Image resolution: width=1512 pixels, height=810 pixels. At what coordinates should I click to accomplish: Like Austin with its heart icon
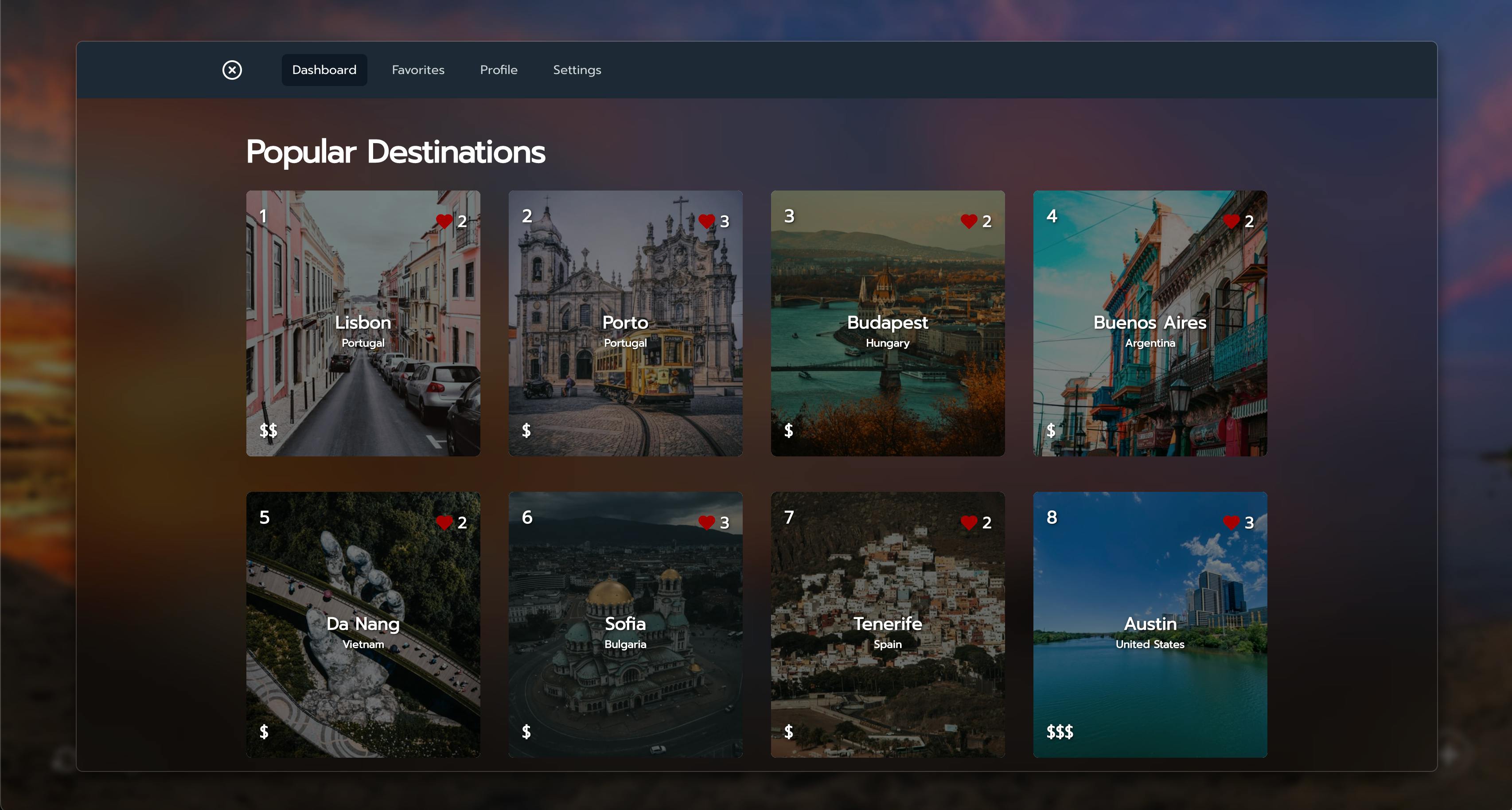click(x=1231, y=522)
